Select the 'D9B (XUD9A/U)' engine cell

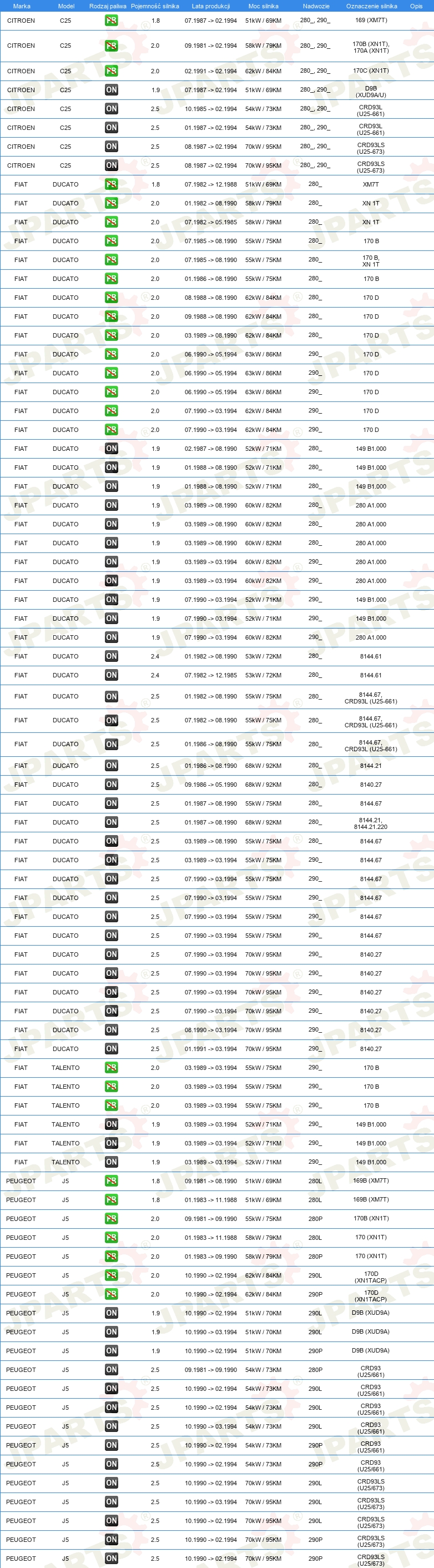[371, 92]
